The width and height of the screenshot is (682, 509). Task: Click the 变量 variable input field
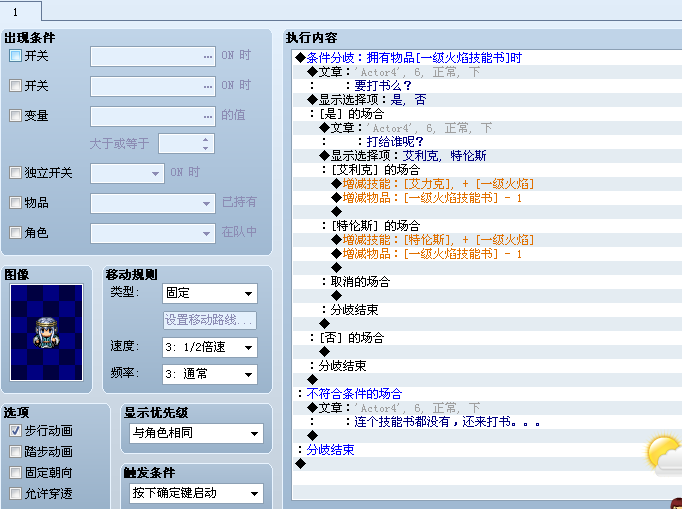click(x=153, y=117)
